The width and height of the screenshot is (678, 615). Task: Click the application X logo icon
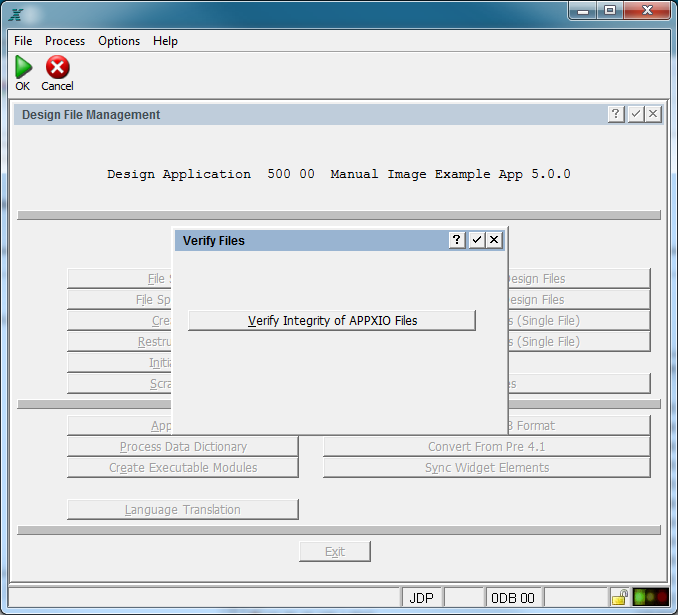(x=16, y=14)
